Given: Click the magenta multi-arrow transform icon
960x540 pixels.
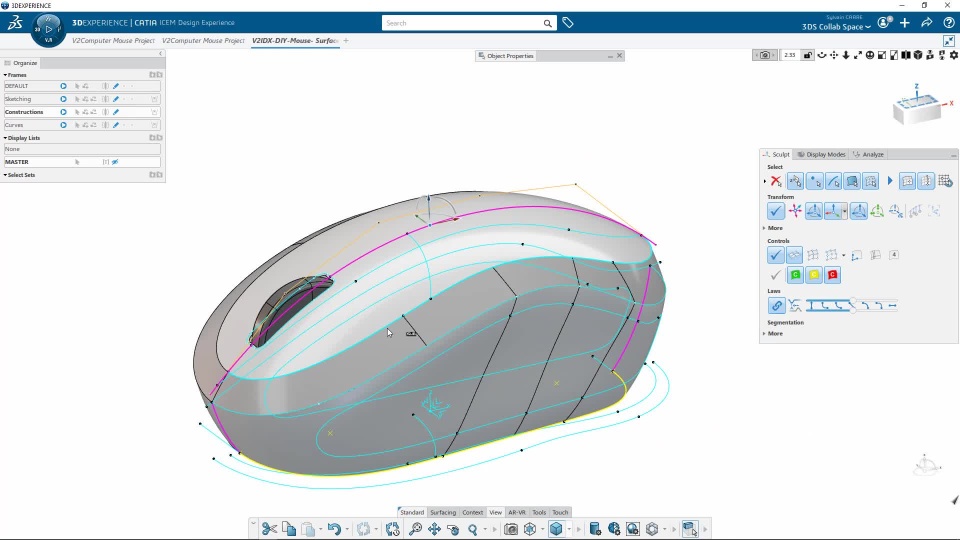Looking at the screenshot, I should point(795,211).
